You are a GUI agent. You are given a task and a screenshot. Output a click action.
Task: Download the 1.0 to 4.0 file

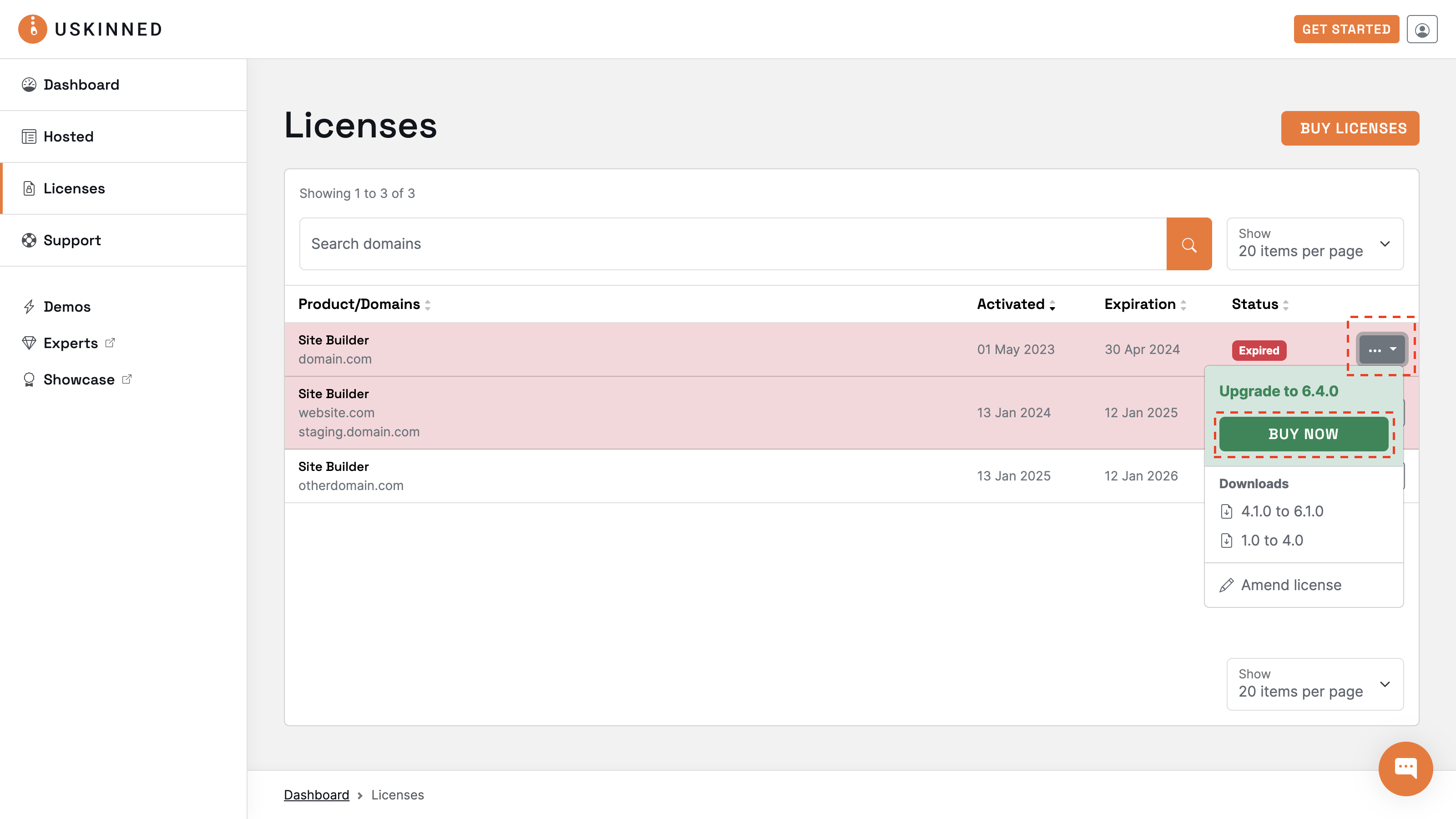click(x=1271, y=541)
